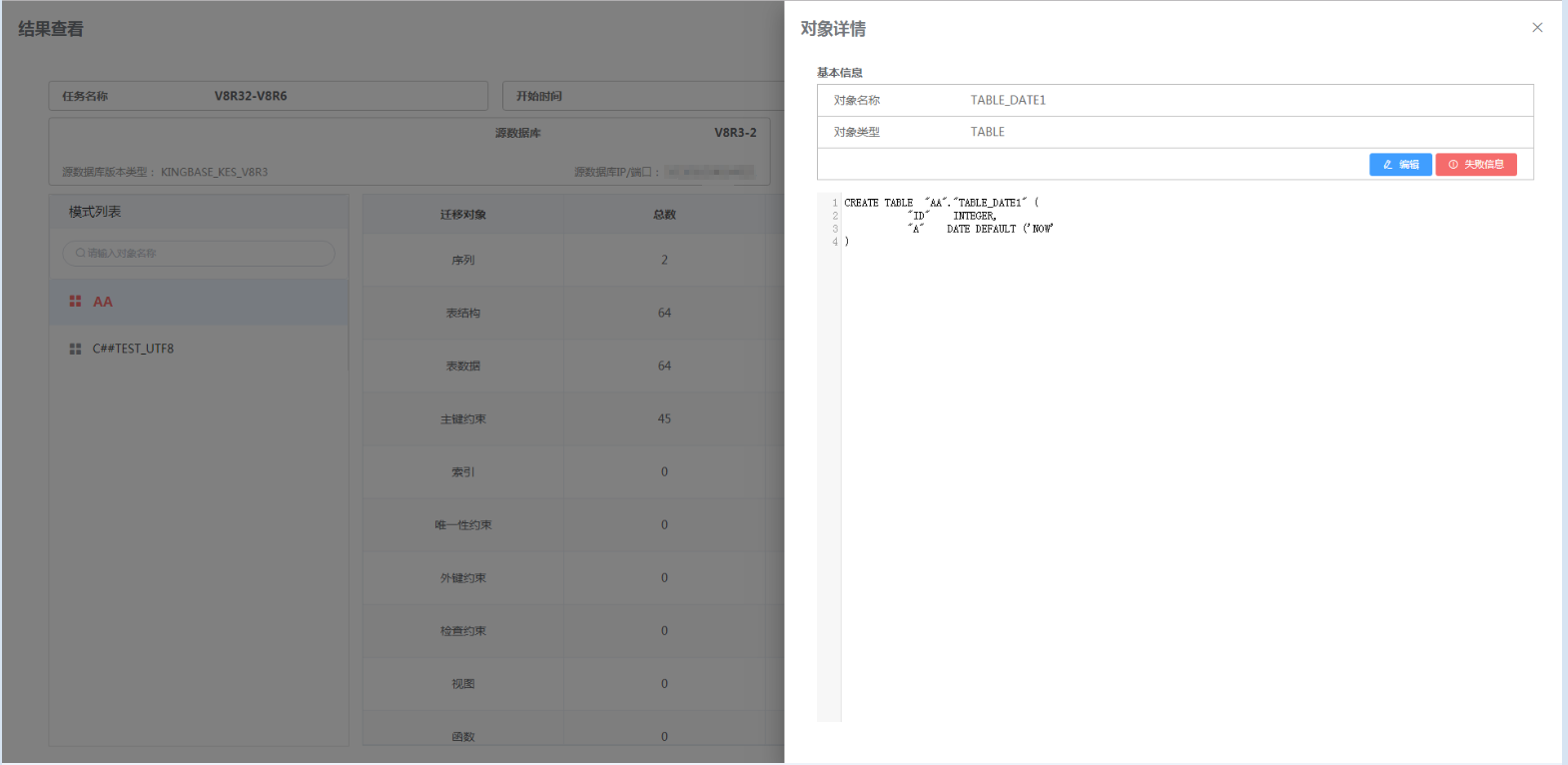
Task: Select the 唯一性约束 row label
Action: [463, 525]
